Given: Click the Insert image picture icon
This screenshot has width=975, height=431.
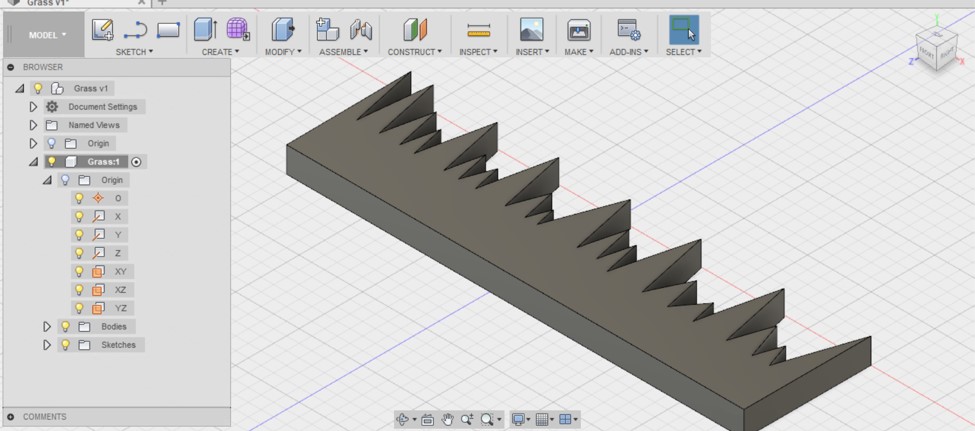Looking at the screenshot, I should point(532,29).
